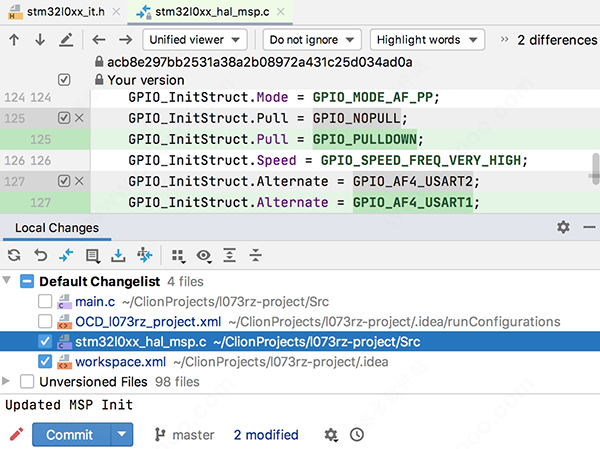This screenshot has height=449, width=600.
Task: Jump to next difference with down arrow
Action: tap(40, 40)
